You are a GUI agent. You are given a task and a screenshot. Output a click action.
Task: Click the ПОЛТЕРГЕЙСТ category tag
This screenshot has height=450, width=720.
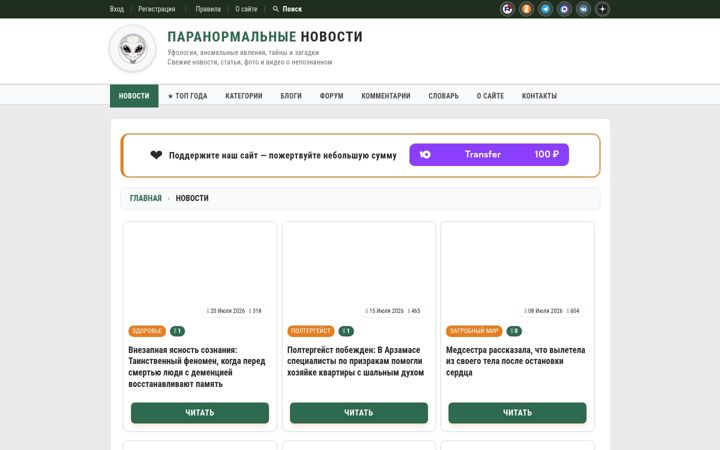point(311,331)
